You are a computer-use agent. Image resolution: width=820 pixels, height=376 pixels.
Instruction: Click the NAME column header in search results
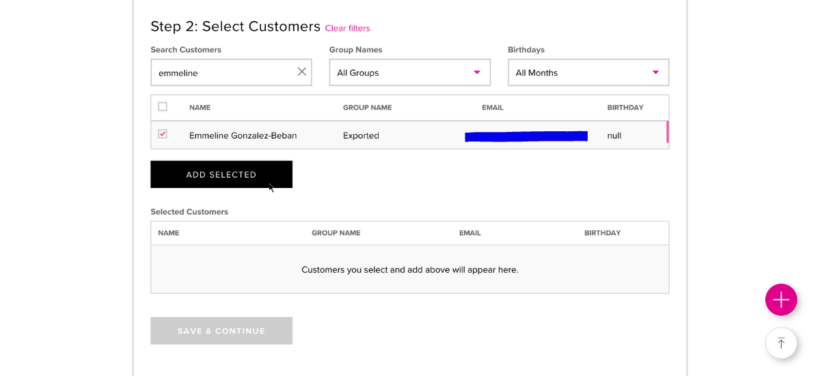(200, 107)
